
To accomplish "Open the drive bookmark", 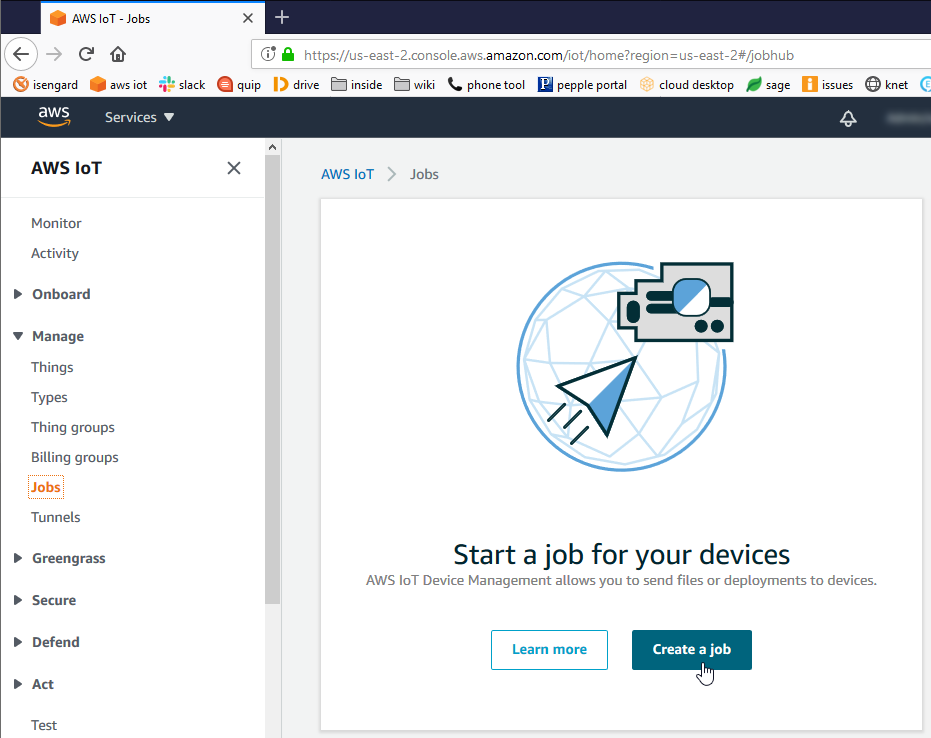I will (x=296, y=85).
